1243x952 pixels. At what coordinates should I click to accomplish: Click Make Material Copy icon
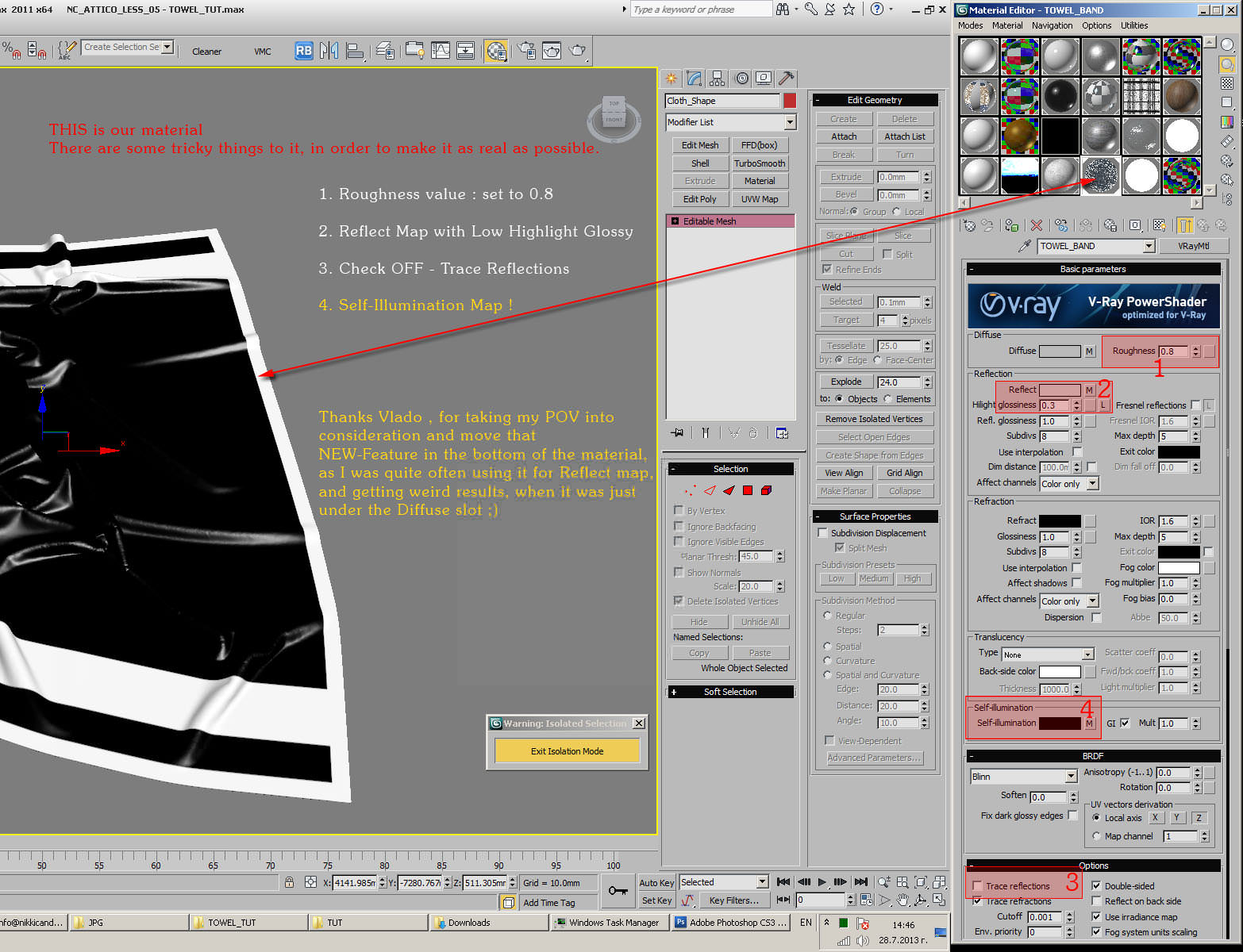click(1061, 225)
